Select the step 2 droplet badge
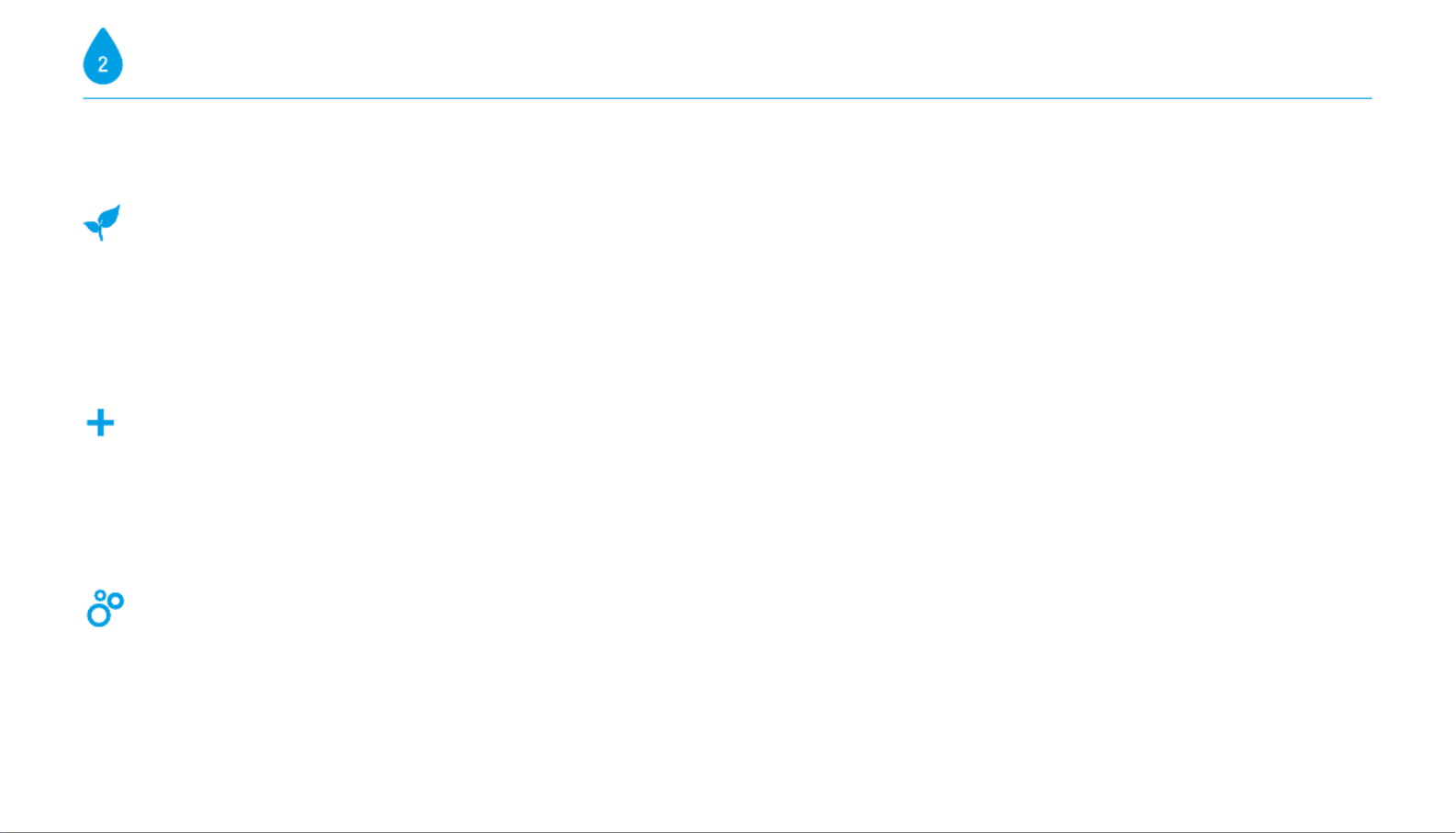Screen dimensions: 1456x833 point(103,57)
